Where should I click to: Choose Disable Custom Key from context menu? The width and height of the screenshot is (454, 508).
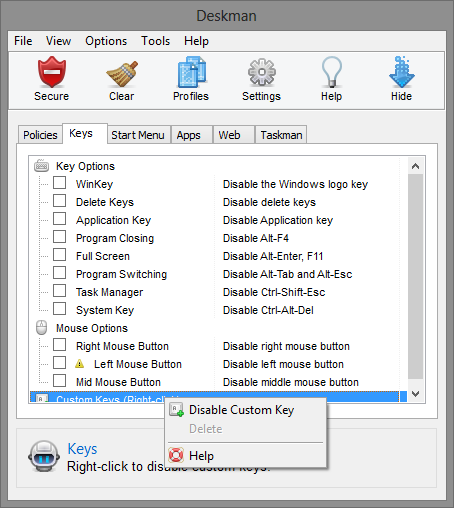pos(245,410)
